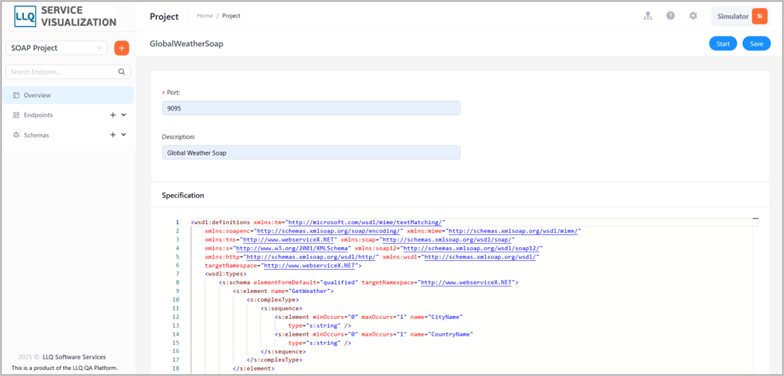This screenshot has width=784, height=376.
Task: Click the GetWeather element line
Action: (x=283, y=291)
